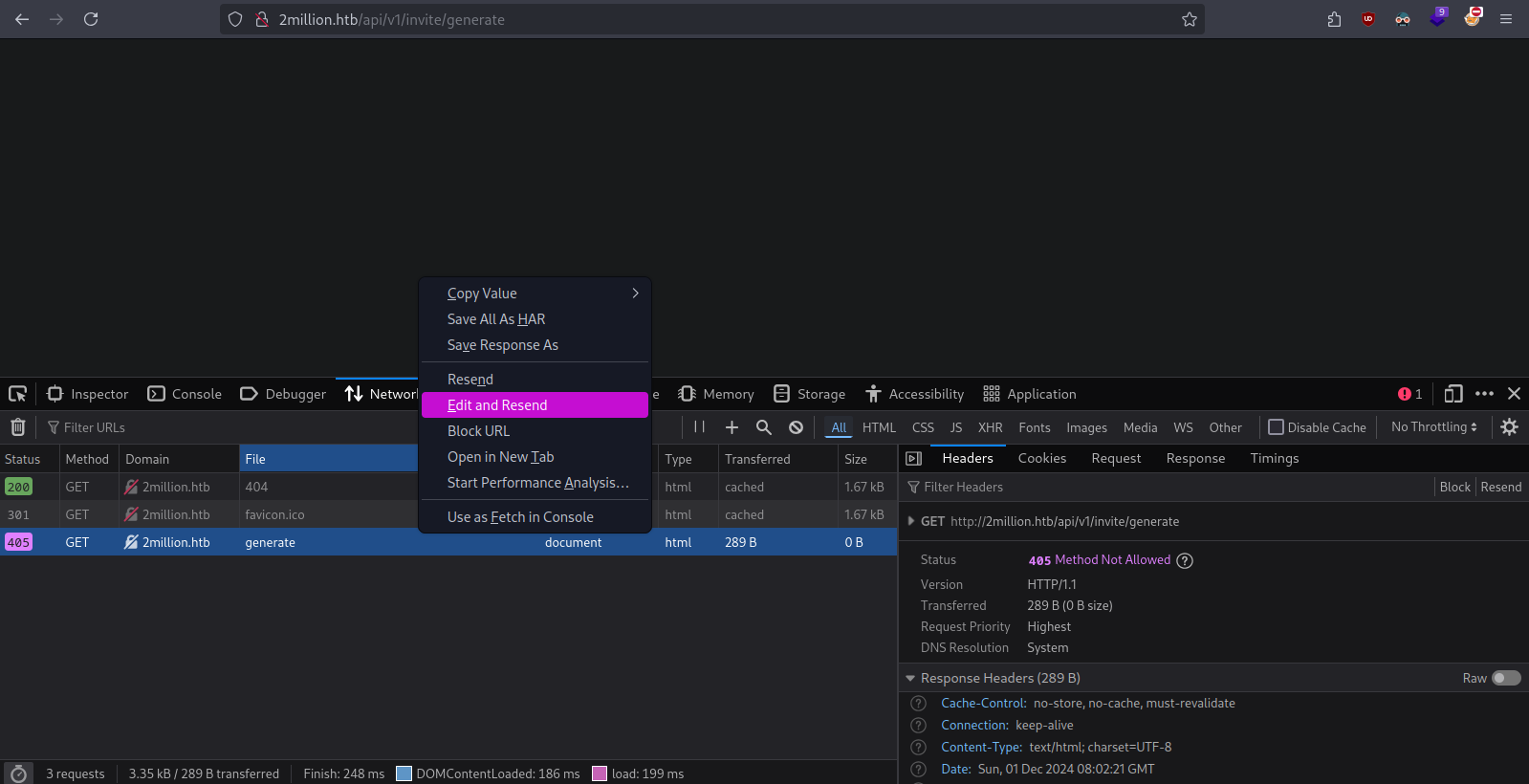Switch to the Response tab
This screenshot has height=784, width=1529.
pyautogui.click(x=1195, y=459)
